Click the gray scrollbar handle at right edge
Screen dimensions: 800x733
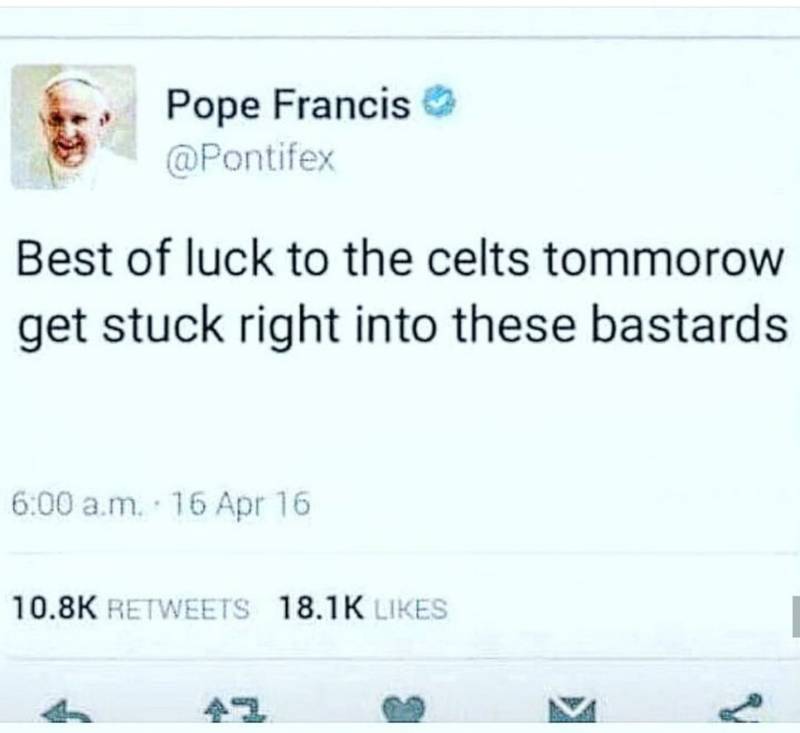click(x=796, y=617)
